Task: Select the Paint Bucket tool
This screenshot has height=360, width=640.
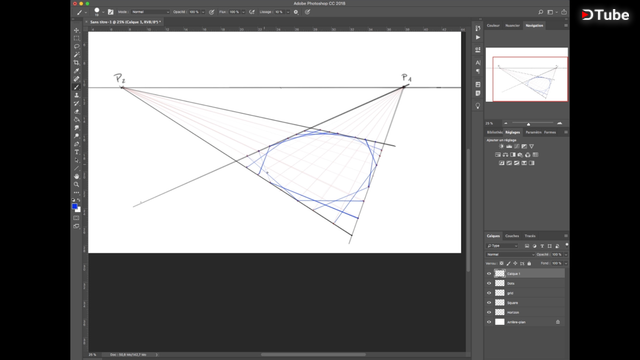Action: (x=76, y=120)
